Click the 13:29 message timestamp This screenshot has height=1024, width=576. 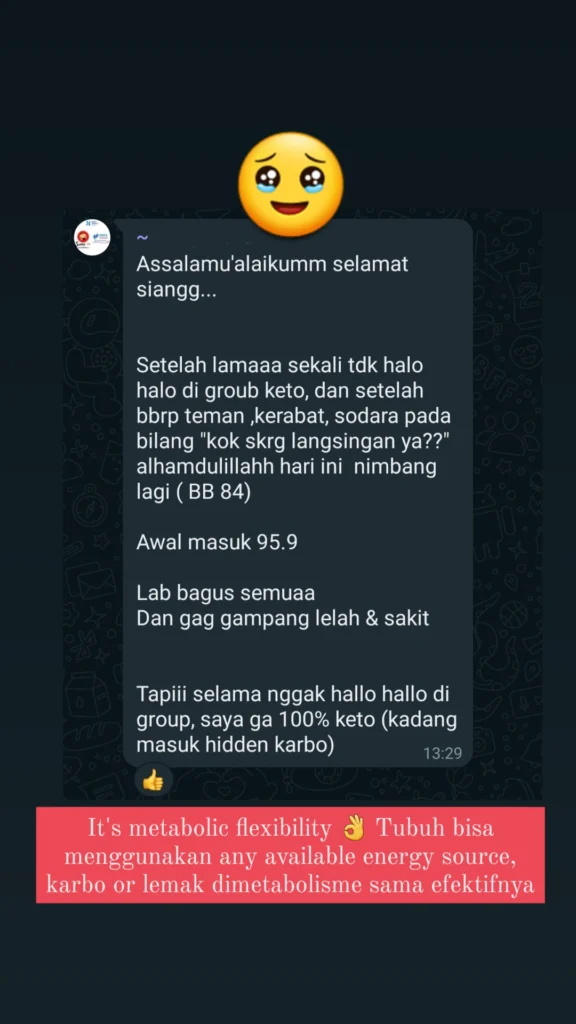[443, 753]
